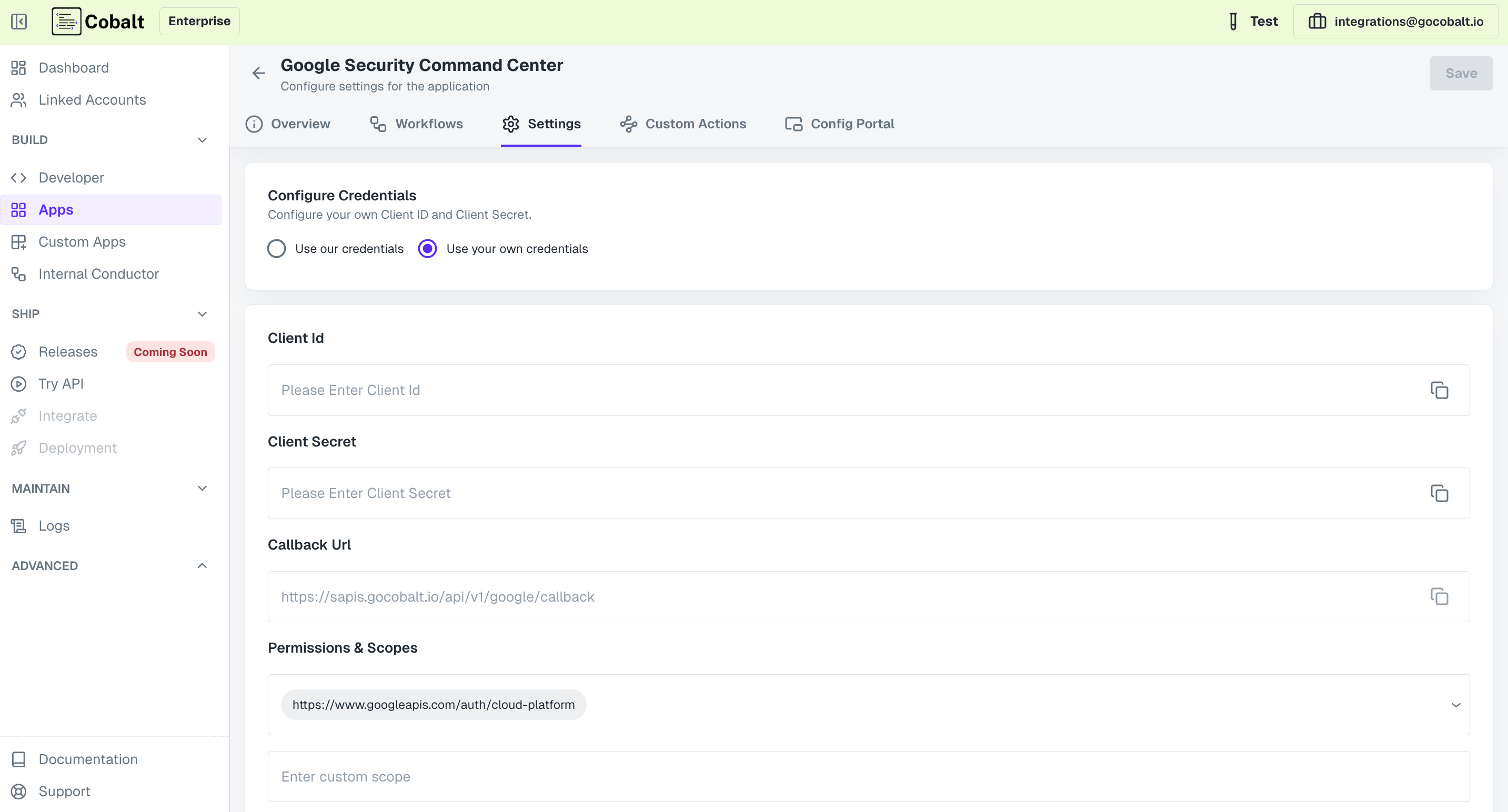Click the Save button
This screenshot has width=1508, height=812.
pyautogui.click(x=1461, y=73)
